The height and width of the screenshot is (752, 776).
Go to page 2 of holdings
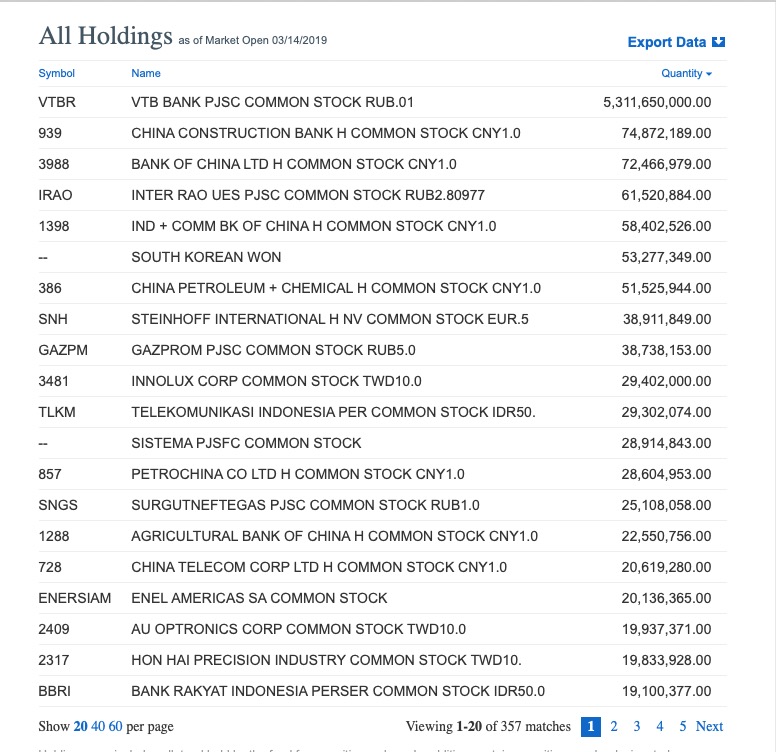614,727
